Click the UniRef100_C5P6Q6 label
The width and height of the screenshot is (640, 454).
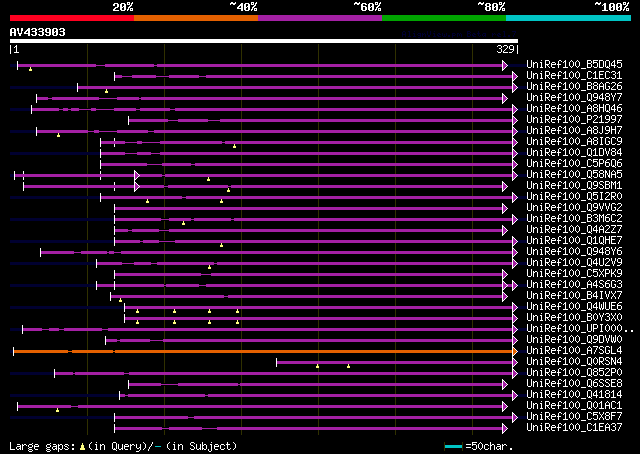click(574, 164)
